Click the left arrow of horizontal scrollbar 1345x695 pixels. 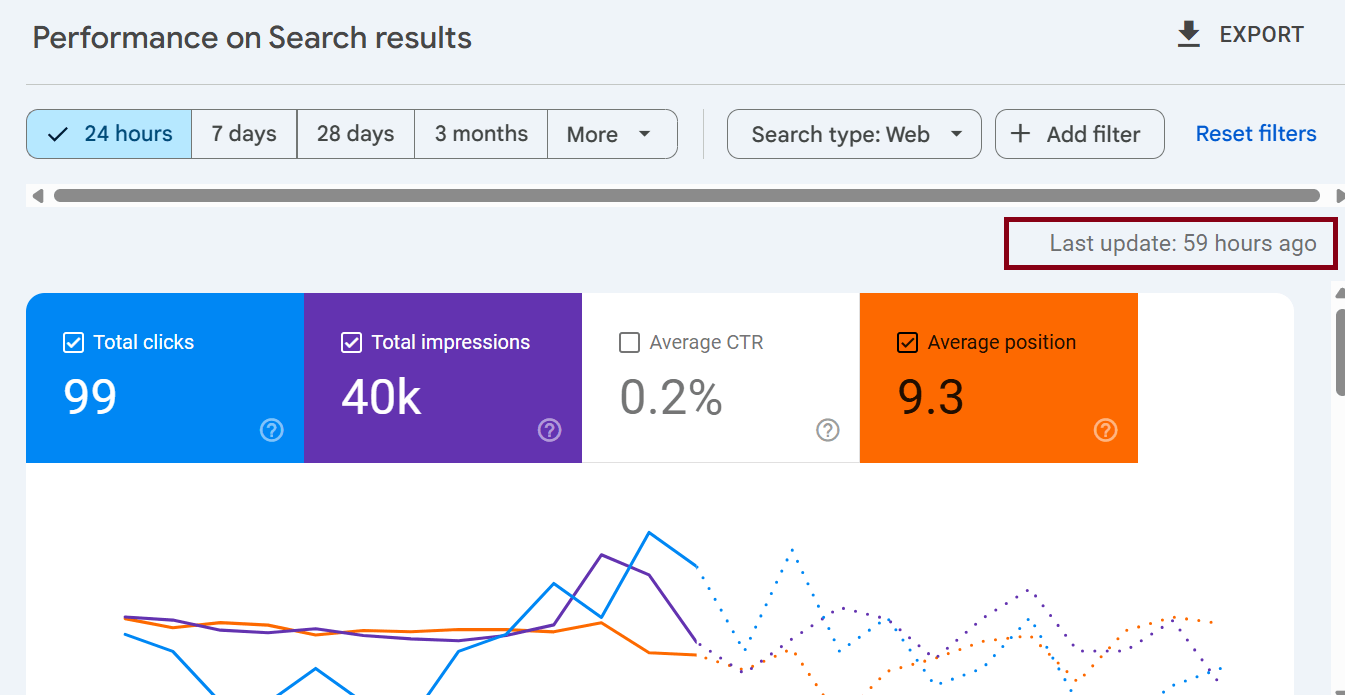pyautogui.click(x=36, y=195)
